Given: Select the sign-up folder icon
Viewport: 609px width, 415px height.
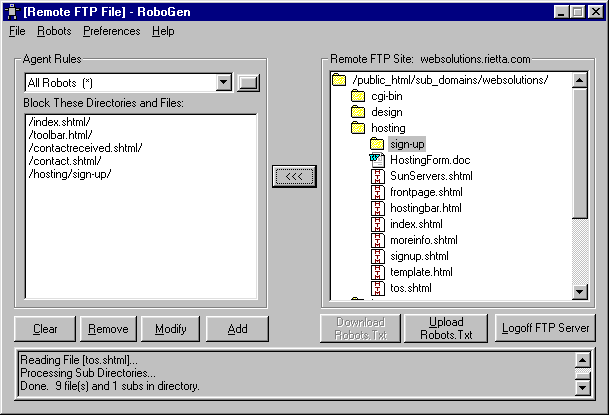Looking at the screenshot, I should click(x=377, y=144).
